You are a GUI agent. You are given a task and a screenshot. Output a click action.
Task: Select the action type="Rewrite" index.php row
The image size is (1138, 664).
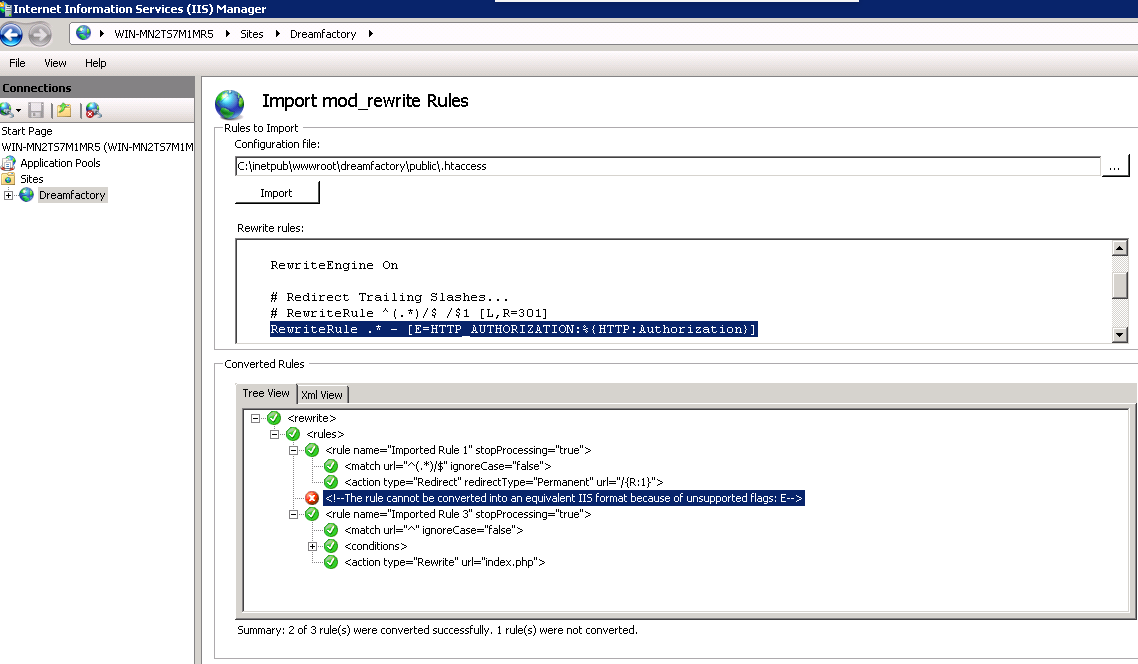pos(445,562)
